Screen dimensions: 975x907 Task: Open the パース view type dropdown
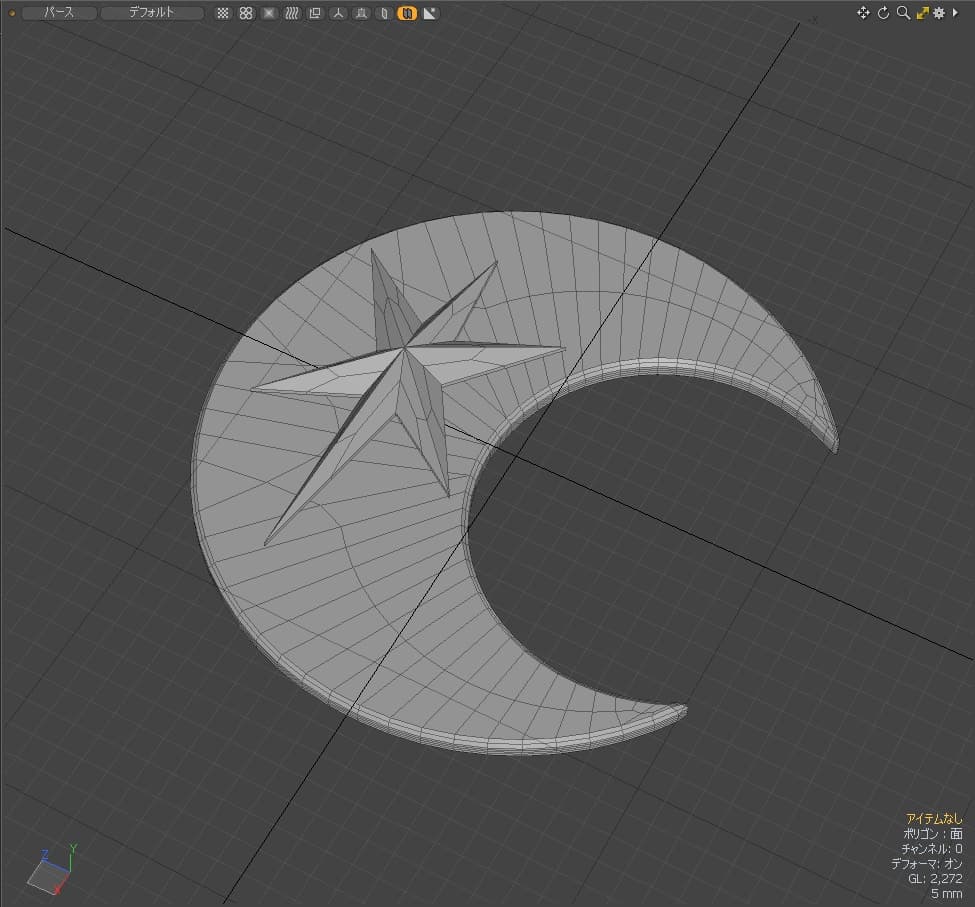point(59,12)
